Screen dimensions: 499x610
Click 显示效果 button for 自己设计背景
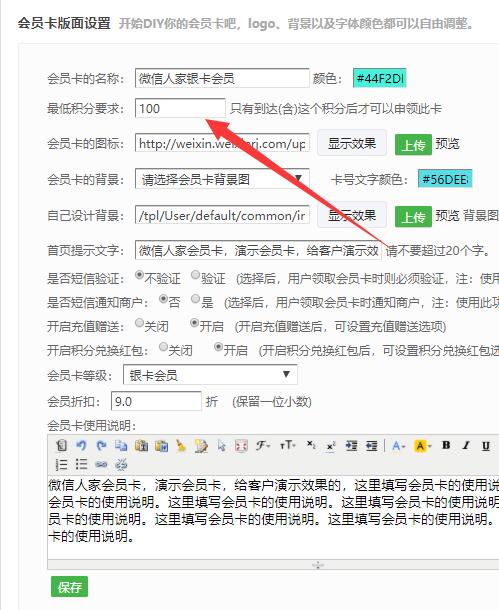pyautogui.click(x=352, y=215)
